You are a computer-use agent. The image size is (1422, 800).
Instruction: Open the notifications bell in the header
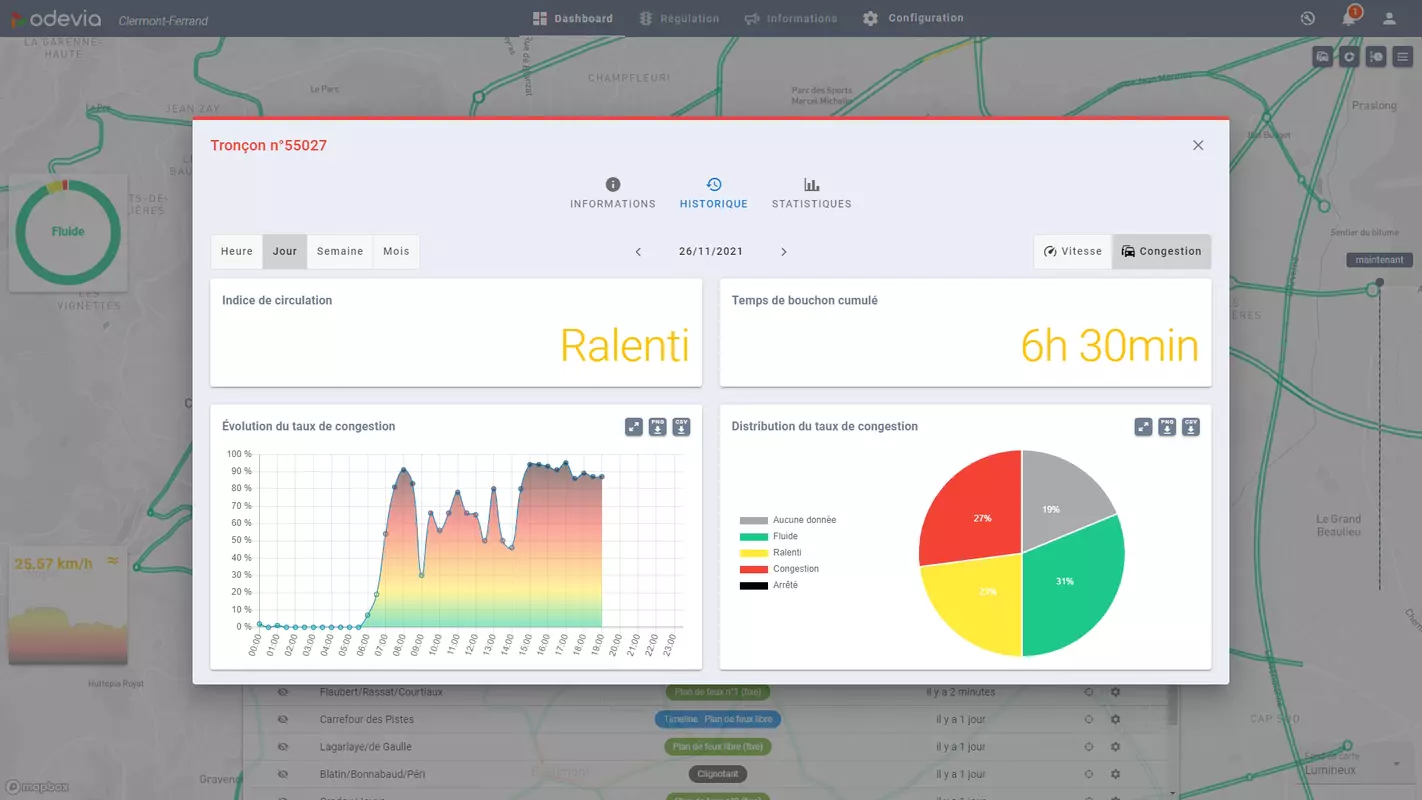pyautogui.click(x=1350, y=18)
